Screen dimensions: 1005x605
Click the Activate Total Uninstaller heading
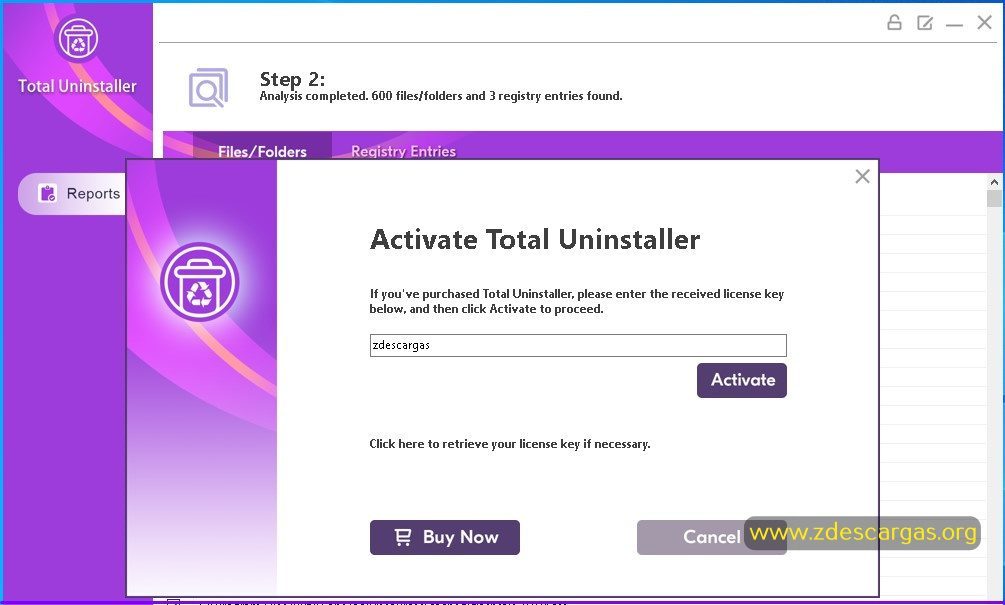coord(535,240)
